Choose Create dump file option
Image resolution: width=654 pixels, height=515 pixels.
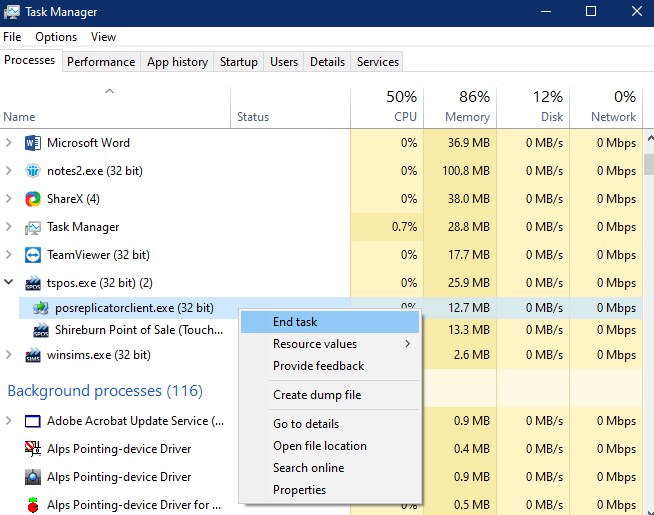pos(330,395)
